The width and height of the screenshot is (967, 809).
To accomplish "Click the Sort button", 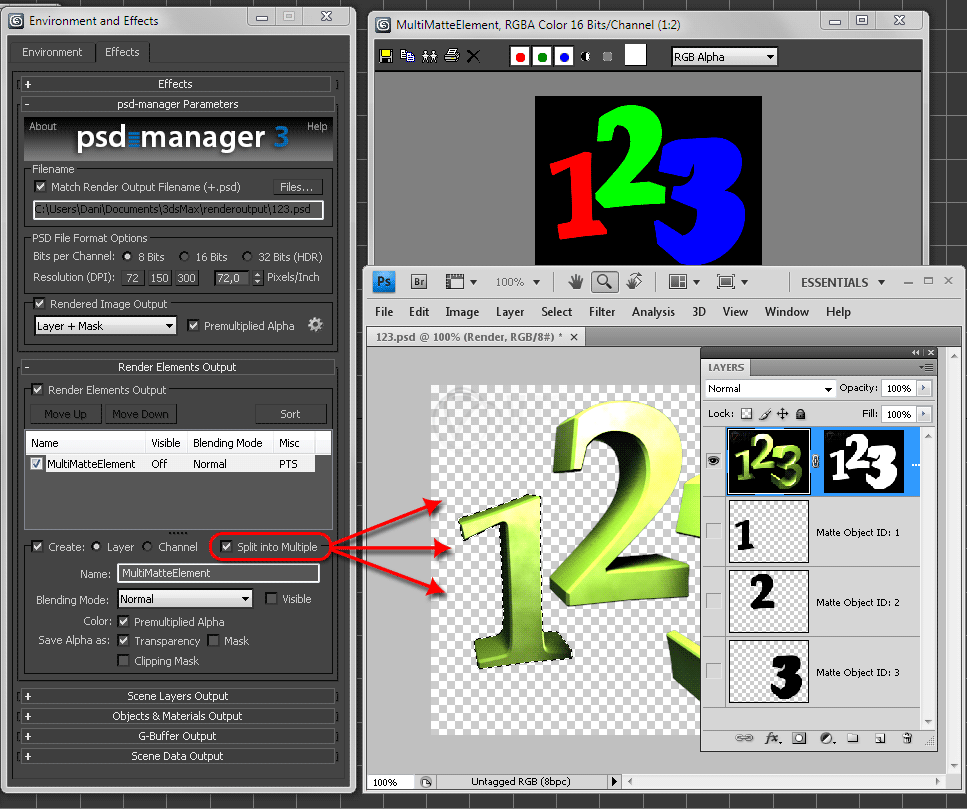I will [x=290, y=414].
